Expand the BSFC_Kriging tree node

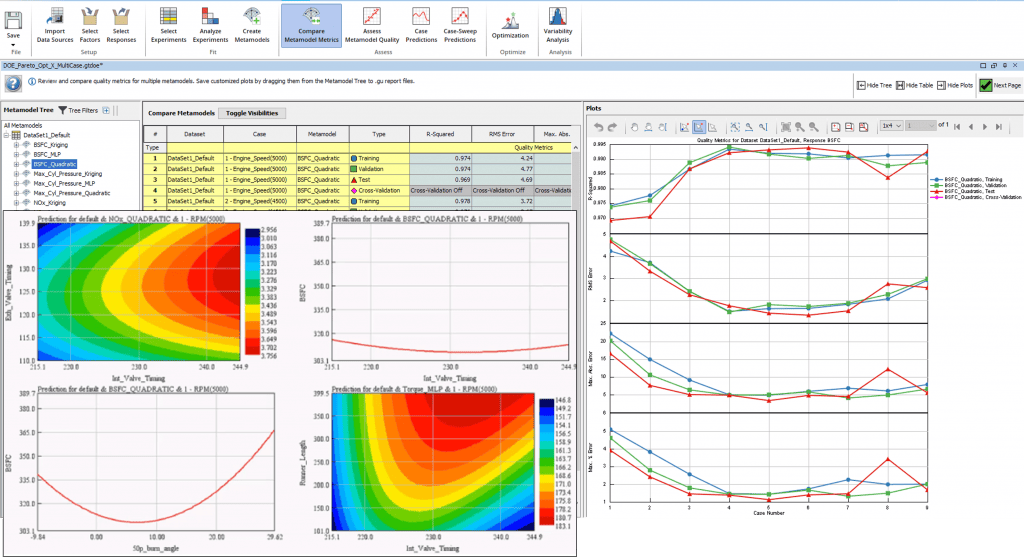click(16, 145)
